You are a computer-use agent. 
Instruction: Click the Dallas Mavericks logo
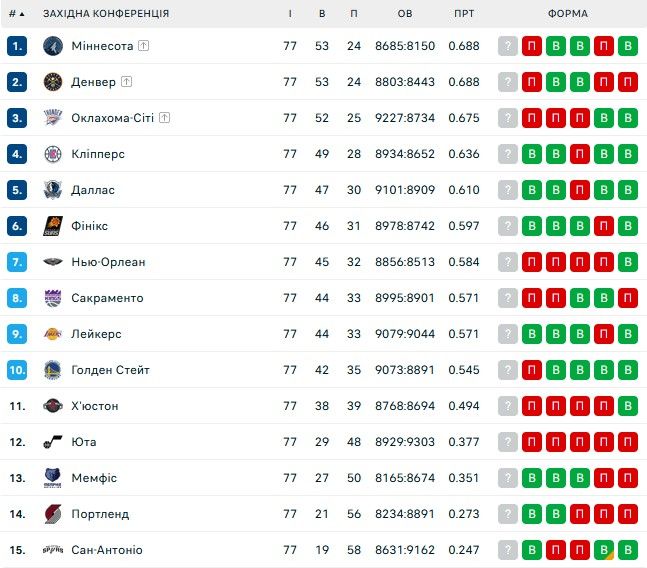click(x=53, y=190)
